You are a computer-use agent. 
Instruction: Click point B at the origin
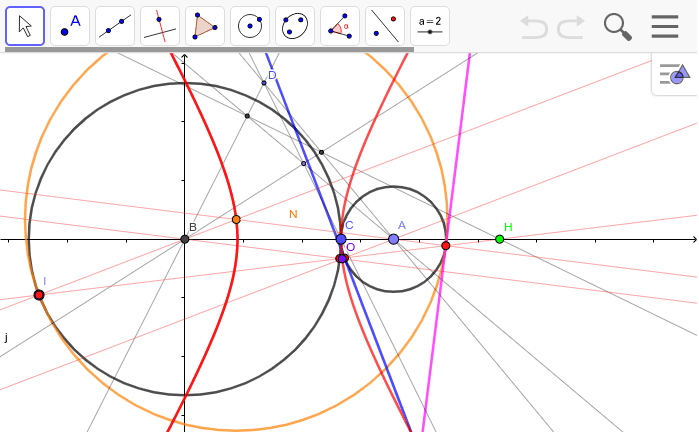click(x=185, y=239)
